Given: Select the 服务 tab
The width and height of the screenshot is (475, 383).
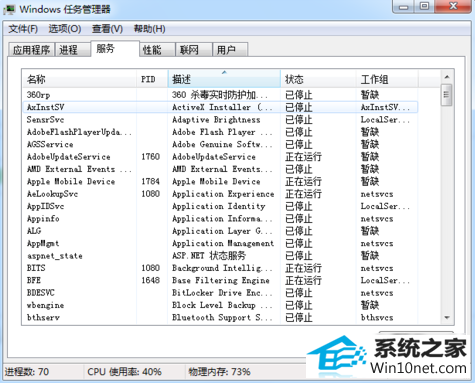Looking at the screenshot, I should tap(115, 49).
